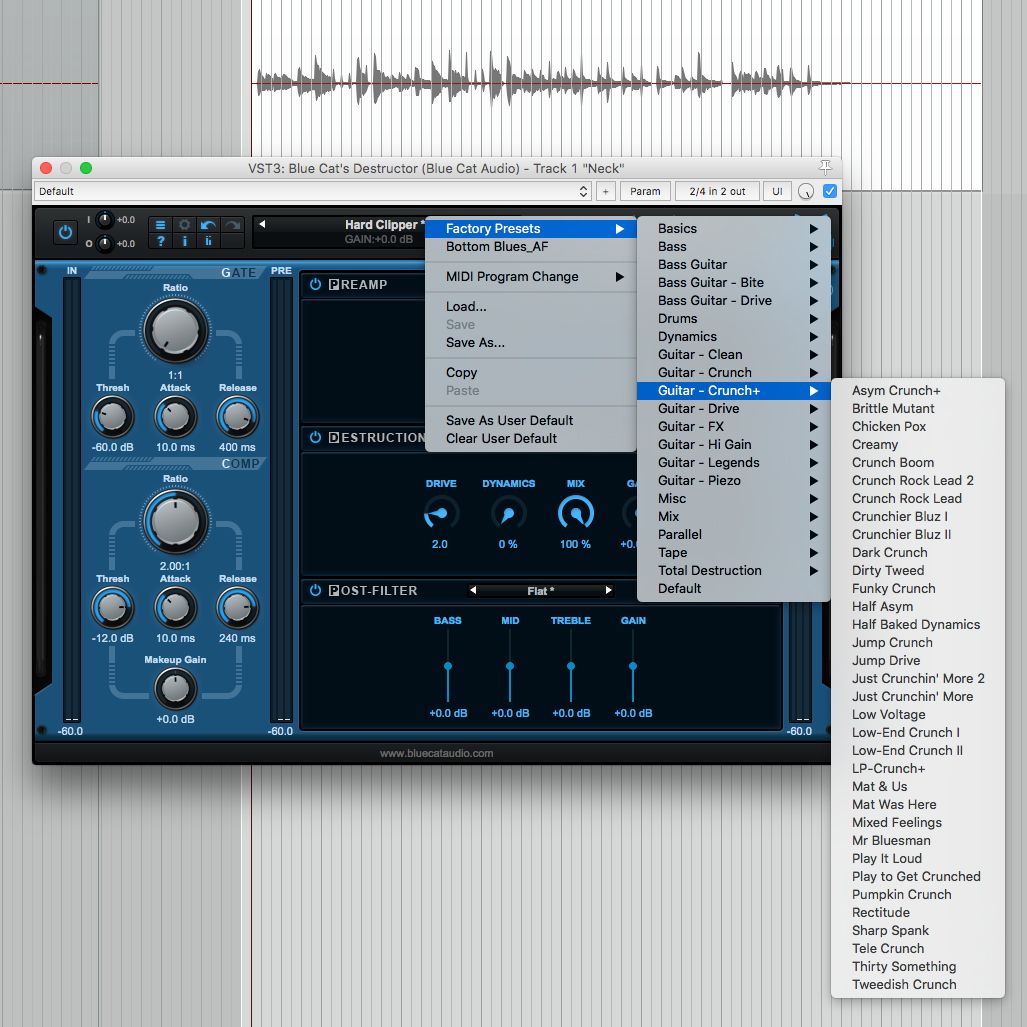Click the 2/4 in 2 out routing field
The height and width of the screenshot is (1027, 1027).
717,190
